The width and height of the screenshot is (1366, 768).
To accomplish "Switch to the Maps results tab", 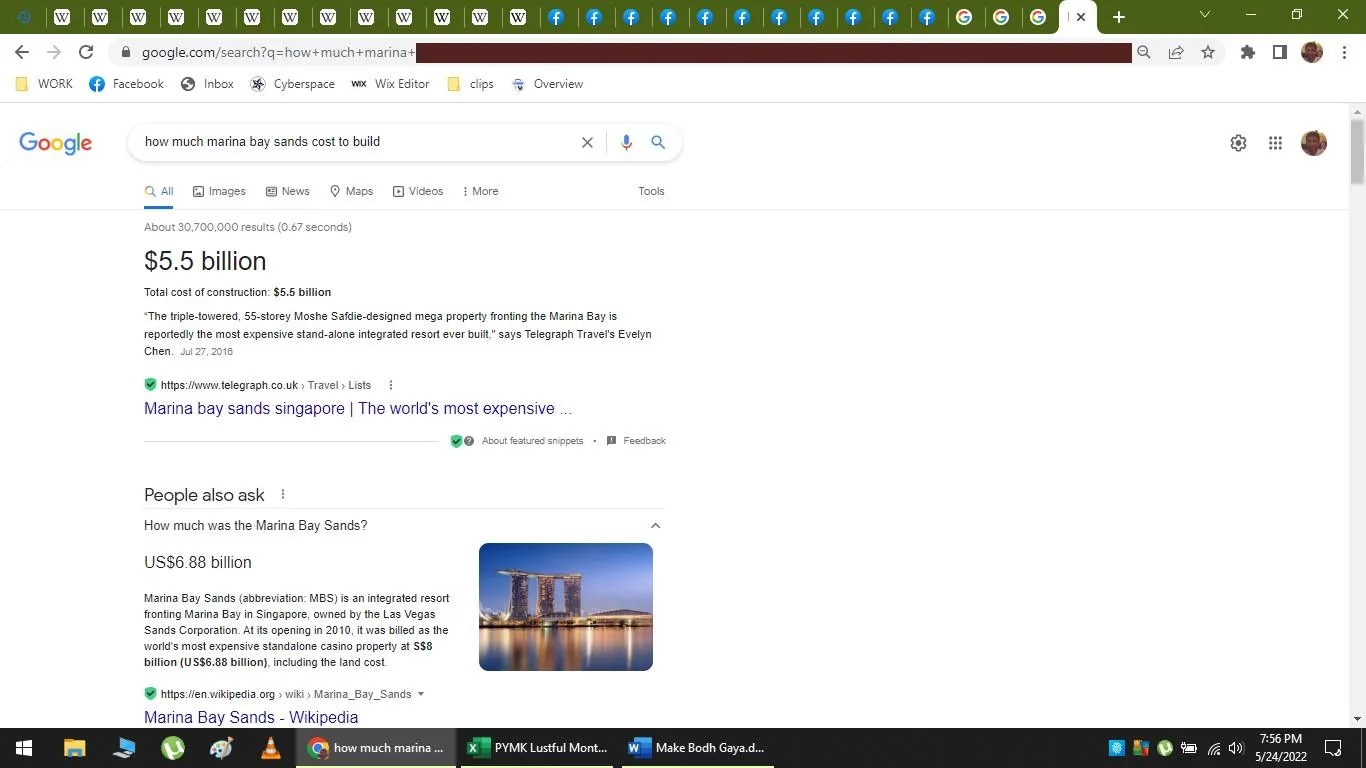I will (x=351, y=191).
